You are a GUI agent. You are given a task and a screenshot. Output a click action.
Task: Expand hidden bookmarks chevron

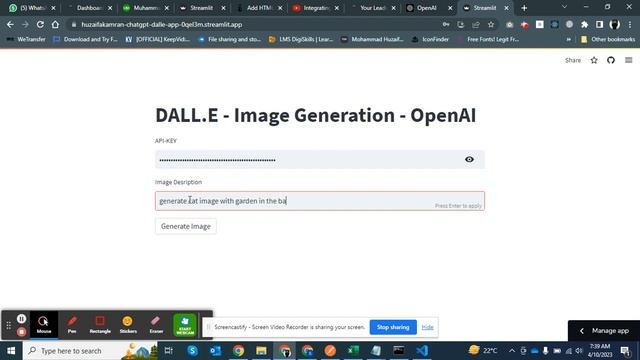569,39
